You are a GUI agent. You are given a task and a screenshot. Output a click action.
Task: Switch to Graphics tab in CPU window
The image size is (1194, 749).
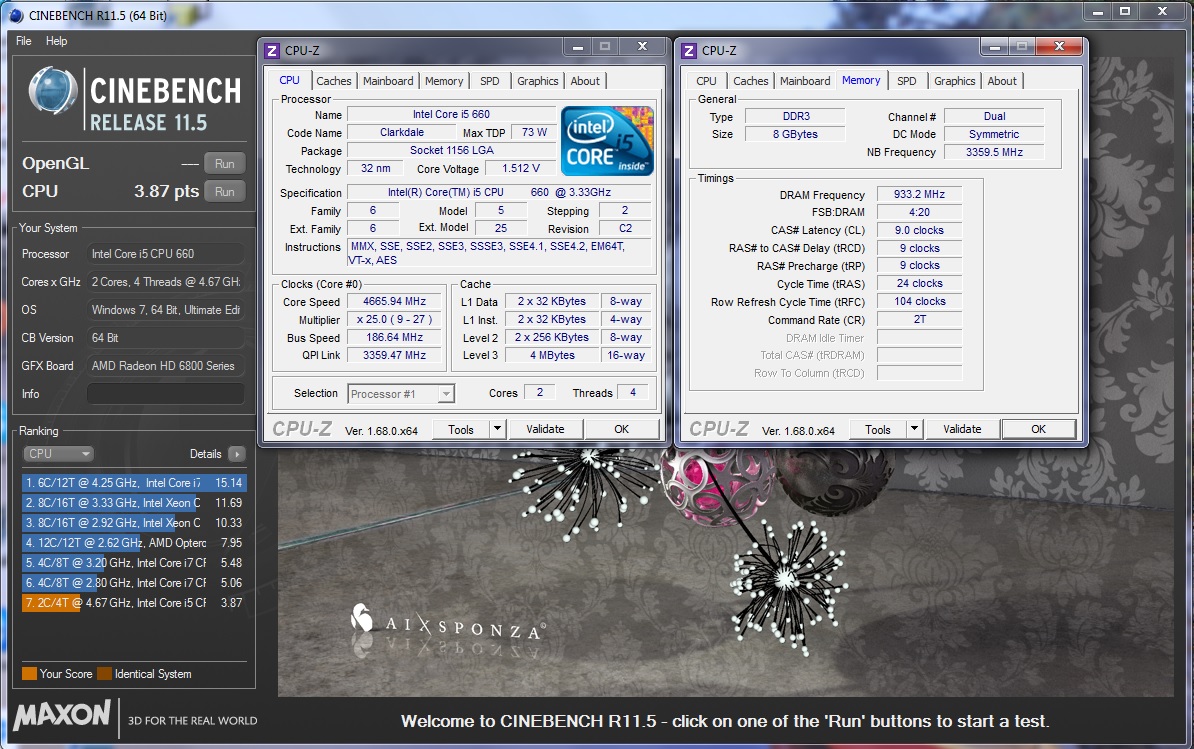(x=538, y=81)
